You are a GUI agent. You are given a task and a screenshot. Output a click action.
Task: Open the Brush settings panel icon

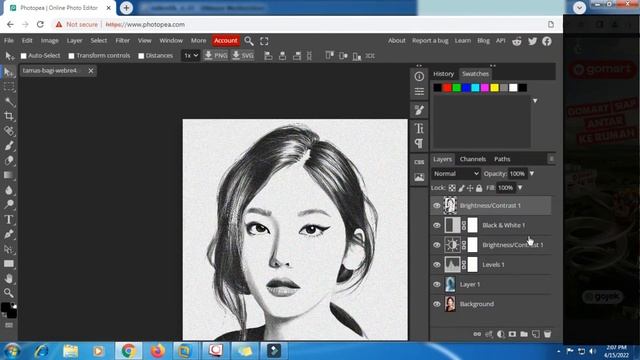tap(419, 110)
